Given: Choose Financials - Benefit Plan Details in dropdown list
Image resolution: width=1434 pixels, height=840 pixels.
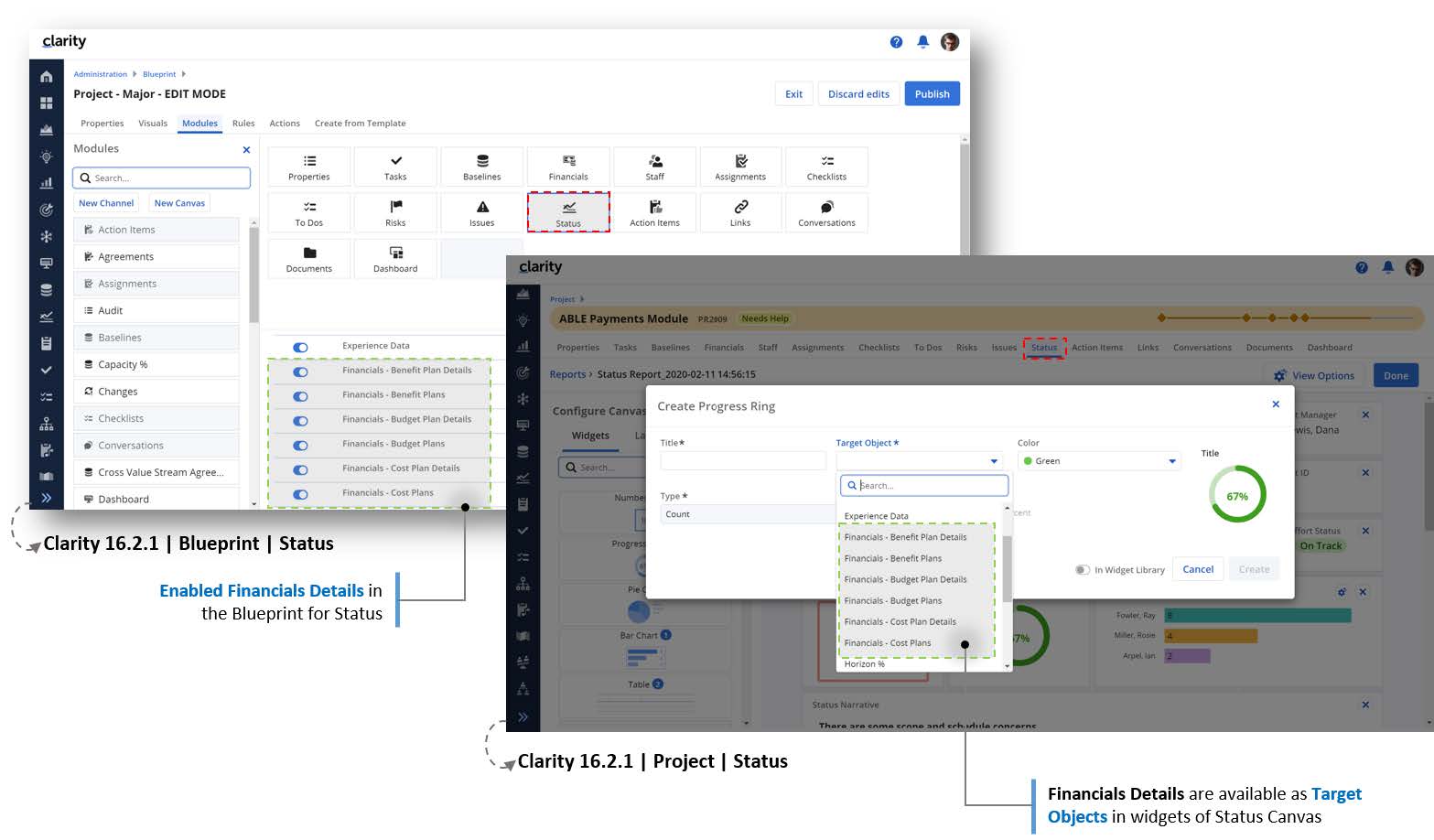Looking at the screenshot, I should 906,537.
